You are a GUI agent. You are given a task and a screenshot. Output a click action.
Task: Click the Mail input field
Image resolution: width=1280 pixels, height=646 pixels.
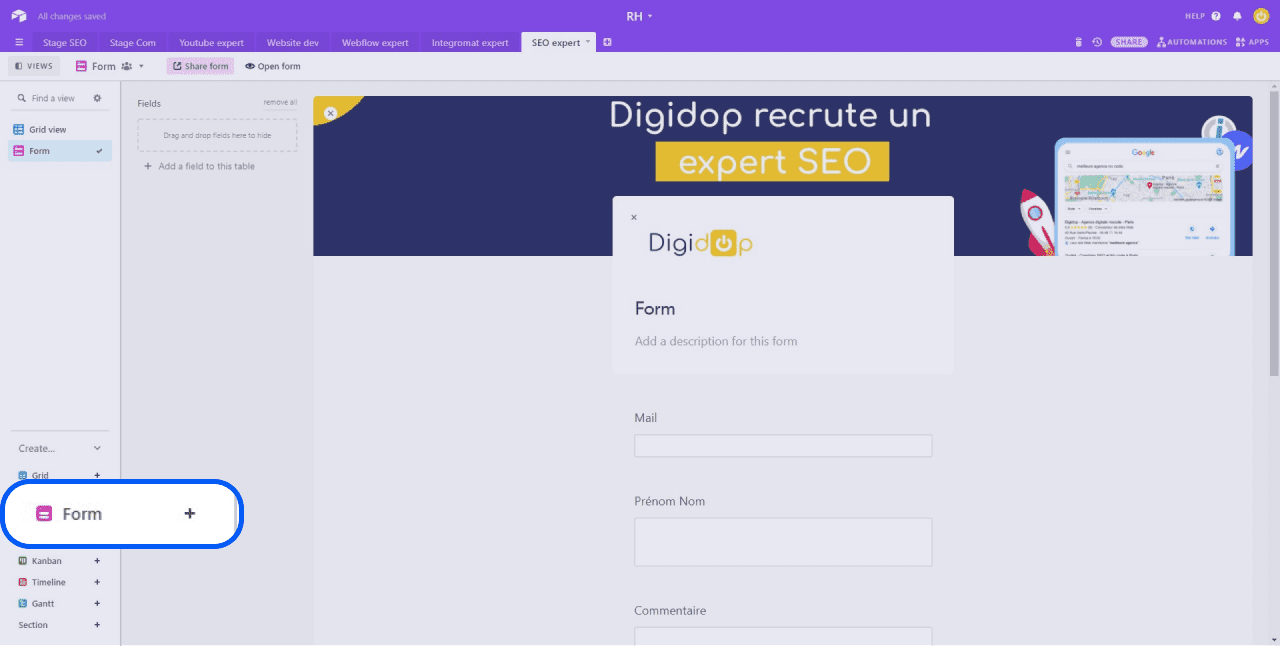click(783, 446)
